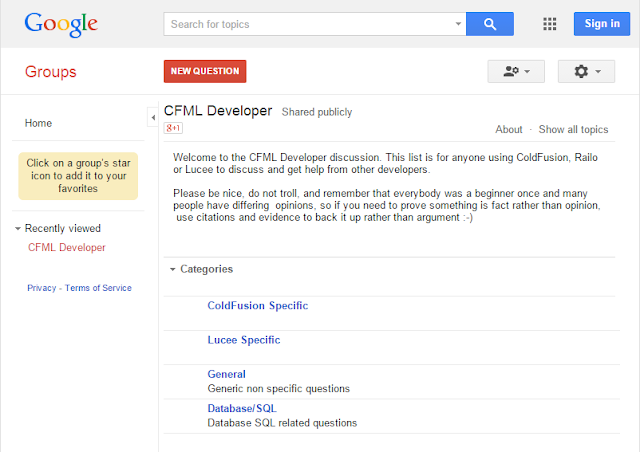The width and height of the screenshot is (640, 452).
Task: Go to Home in sidebar
Action: pos(38,123)
